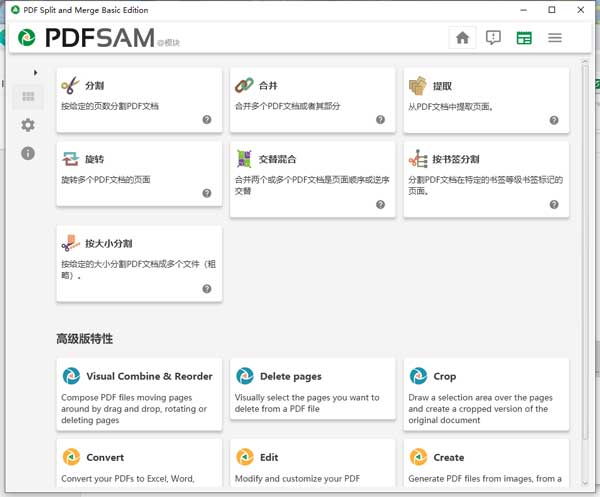600x497 pixels.
Task: Click 'Visually select the pages' description
Action: (x=307, y=403)
